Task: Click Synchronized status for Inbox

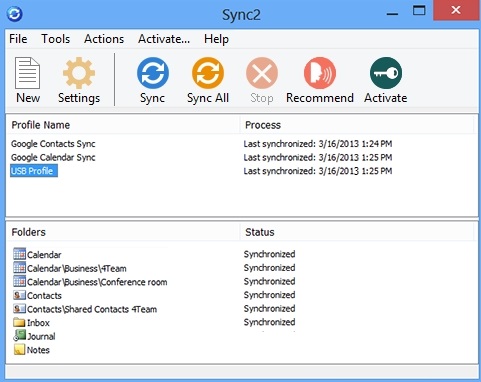Action: pos(269,322)
